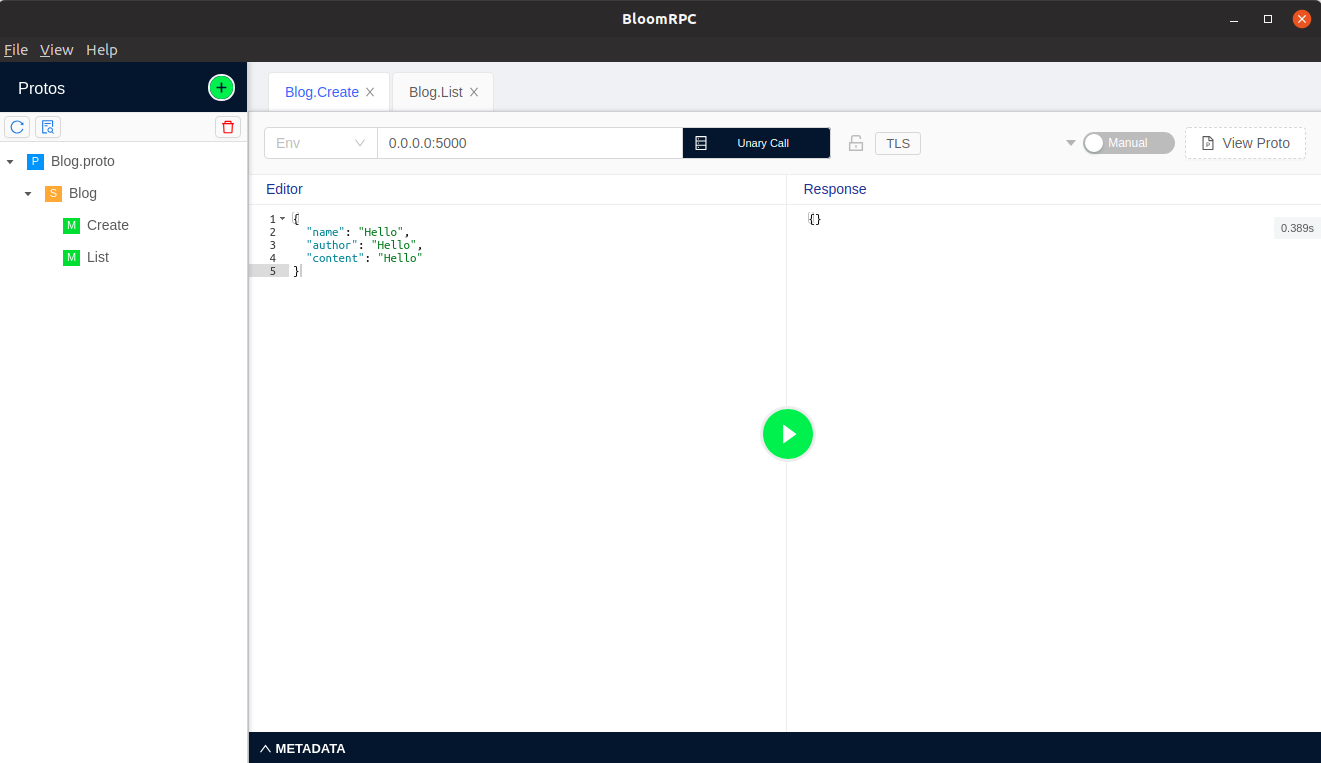Screen dimensions: 1321x763
Task: Click the Unary Call icon
Action: [701, 143]
